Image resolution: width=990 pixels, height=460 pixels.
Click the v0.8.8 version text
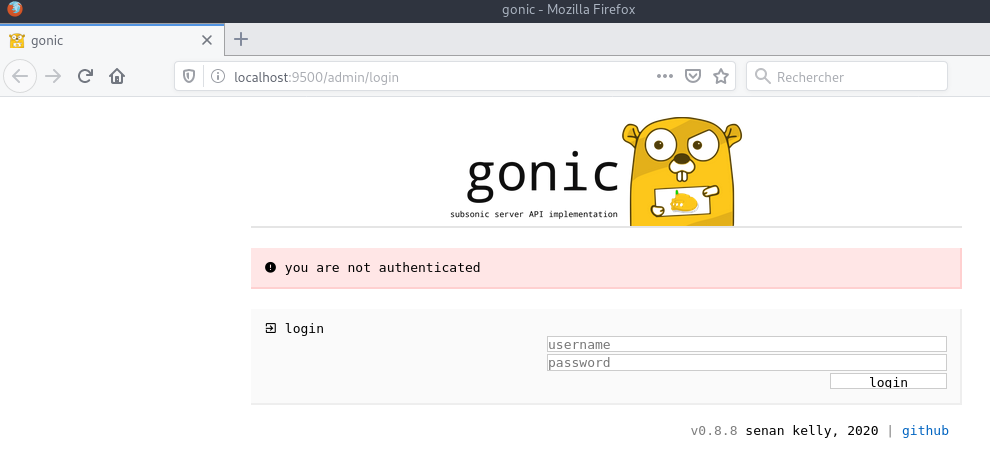coord(713,431)
